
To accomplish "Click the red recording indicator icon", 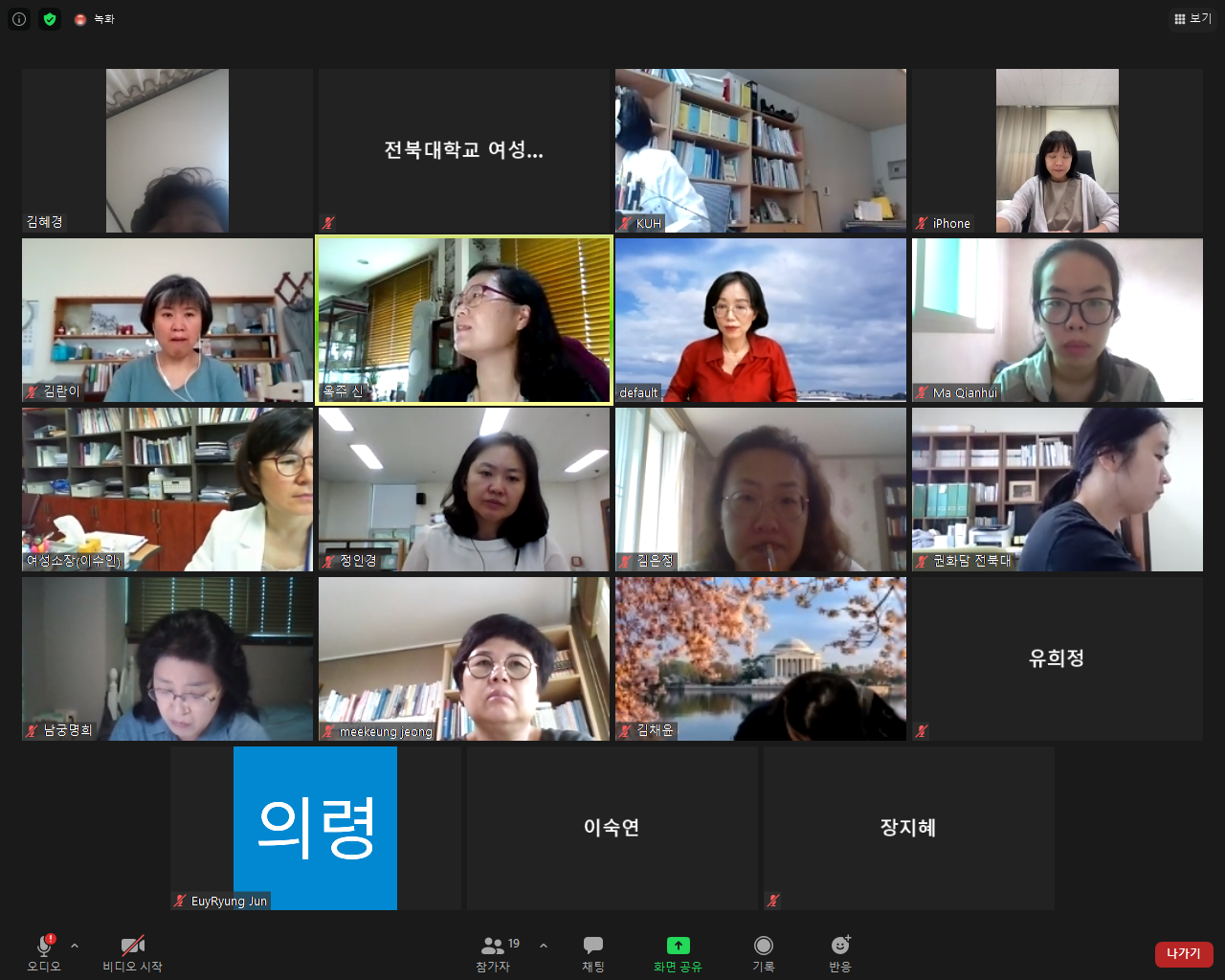I will pos(81,19).
